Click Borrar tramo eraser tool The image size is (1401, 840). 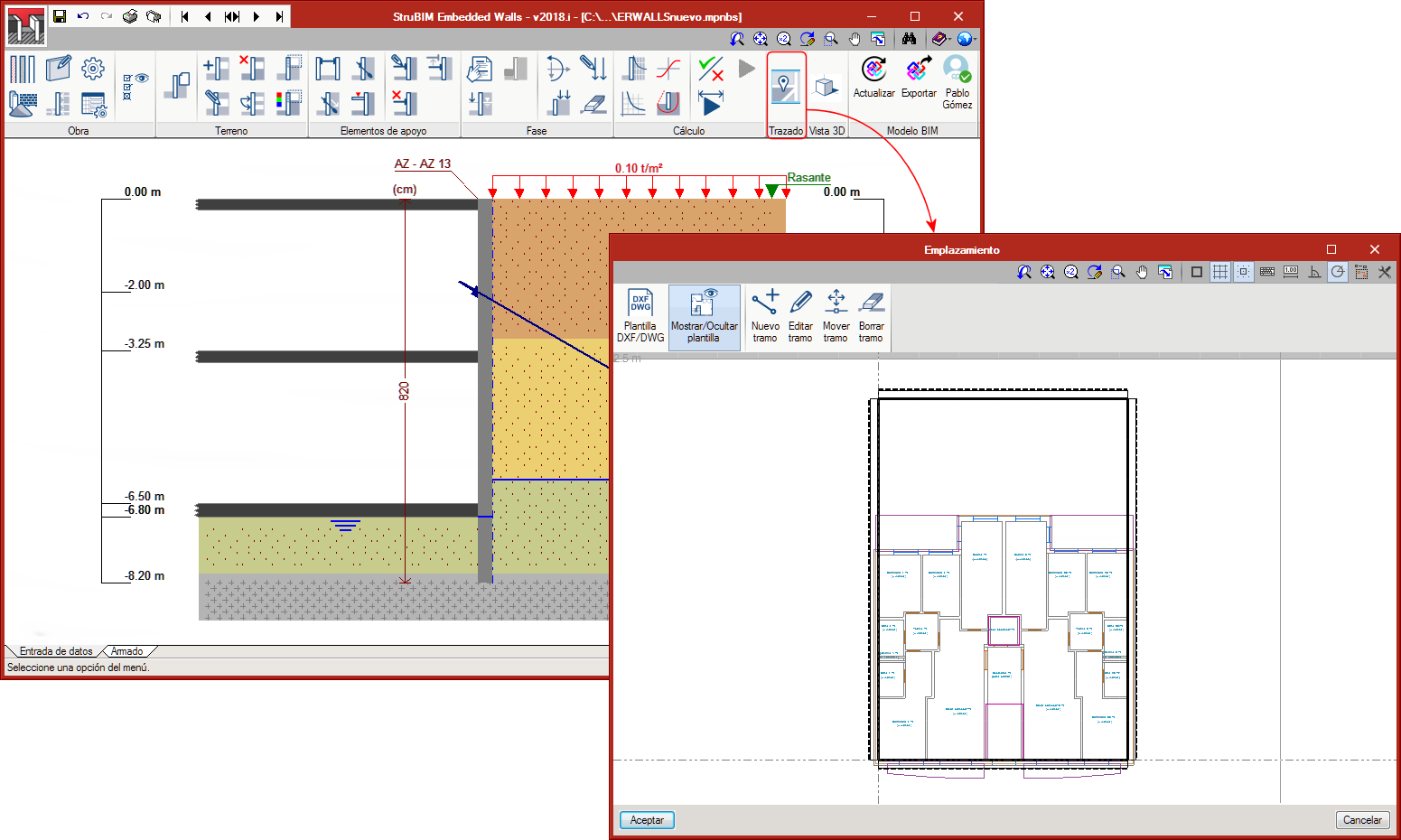871,317
